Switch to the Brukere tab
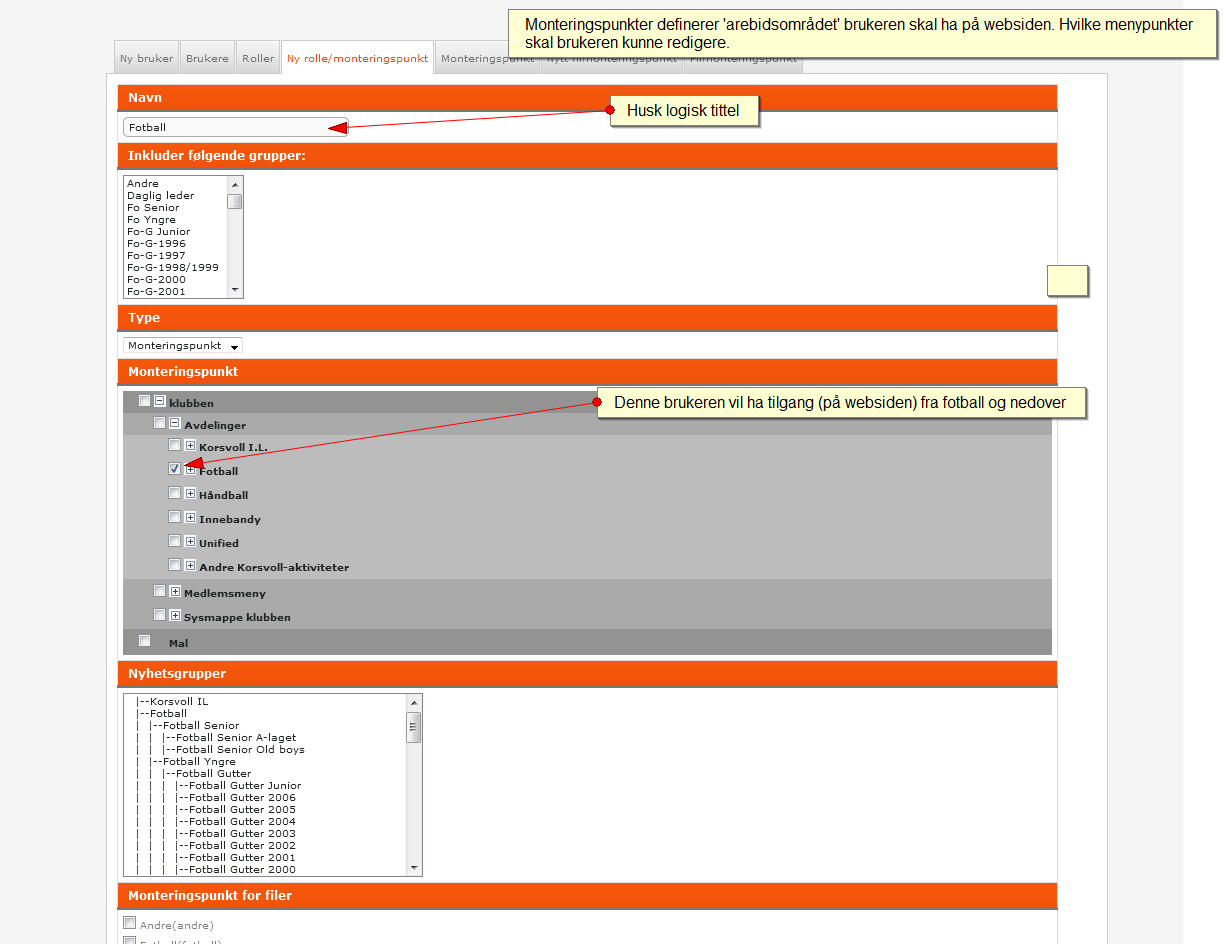This screenshot has width=1227, height=944. [207, 58]
